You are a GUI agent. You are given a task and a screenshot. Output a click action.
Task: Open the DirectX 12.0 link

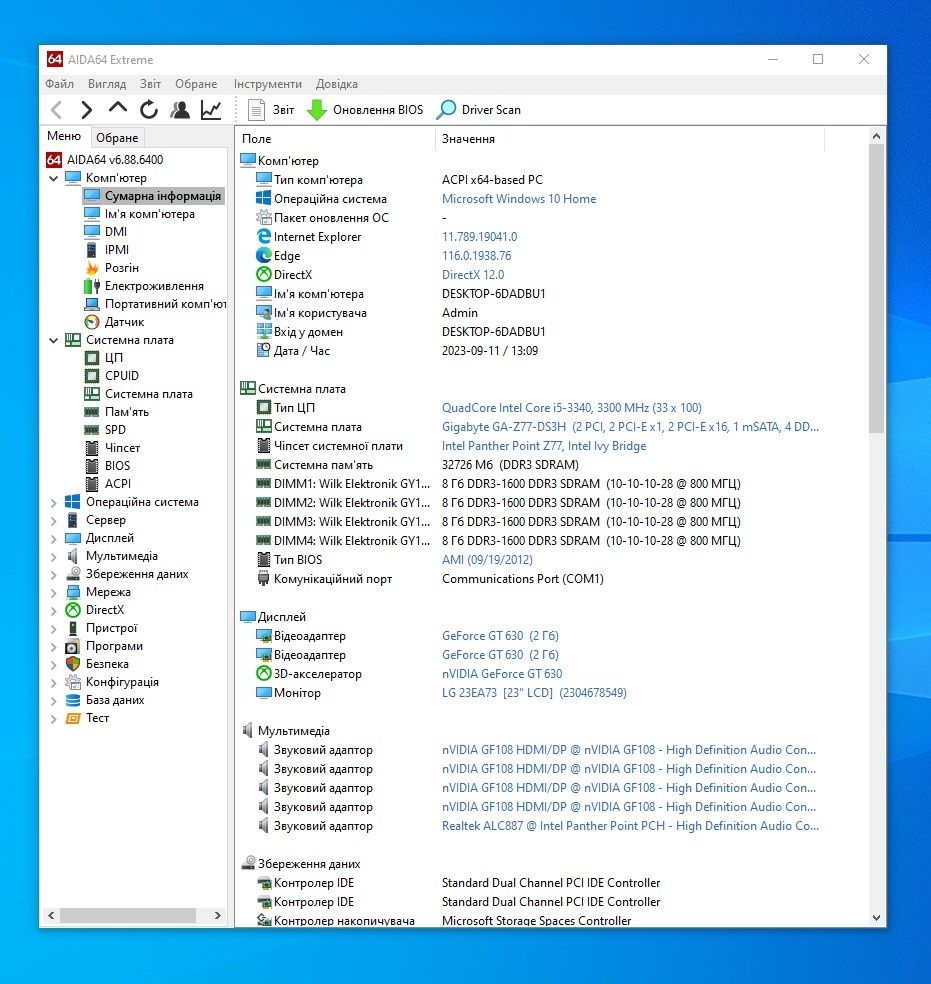pos(473,275)
